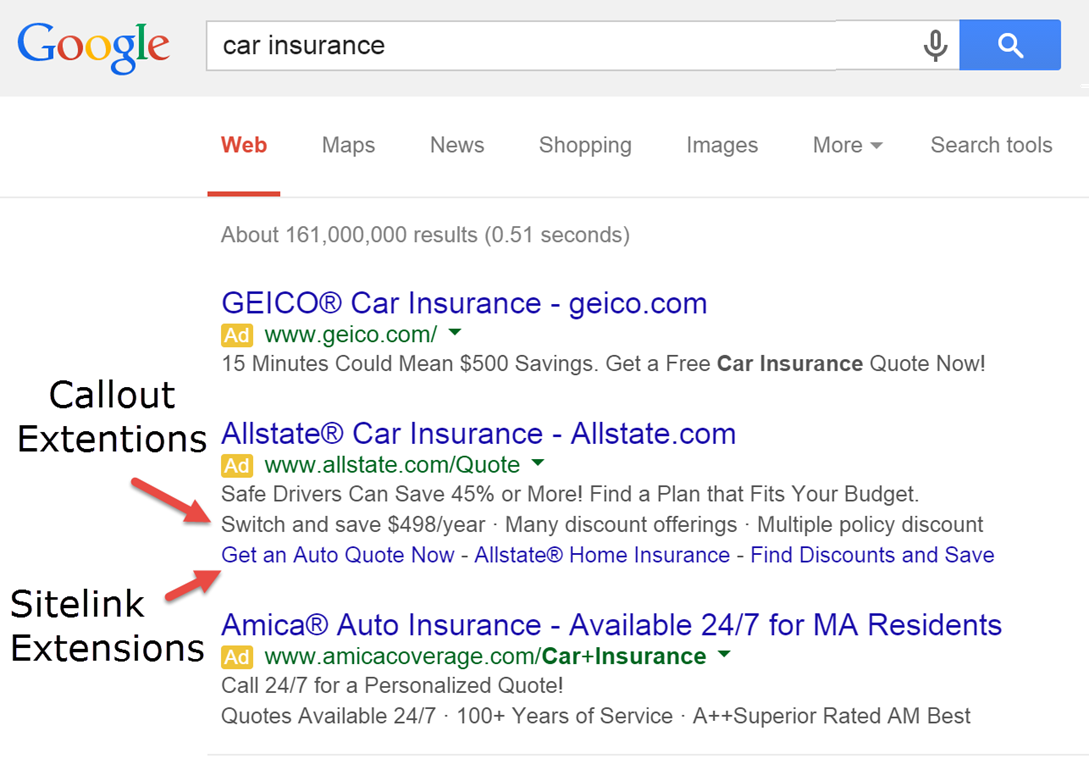Click A++Superior Rated AM Best callout
Screen dimensions: 1089x781
[832, 716]
